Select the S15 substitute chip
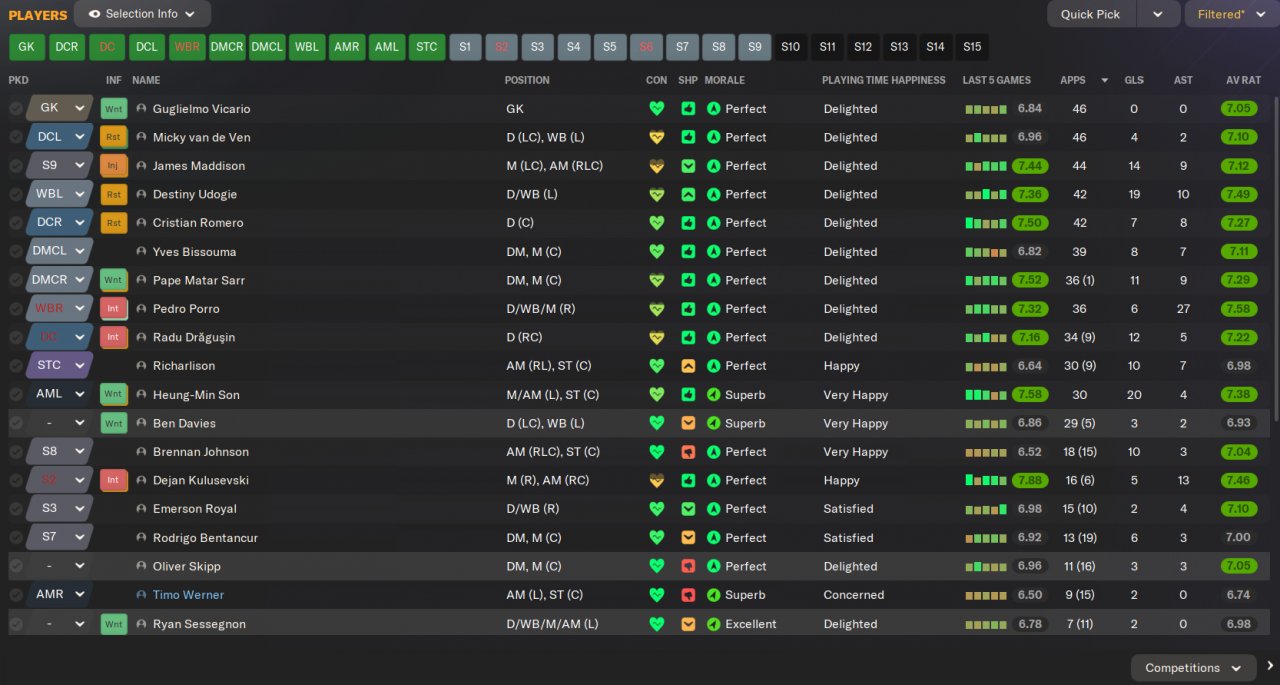1280x685 pixels. 971,47
